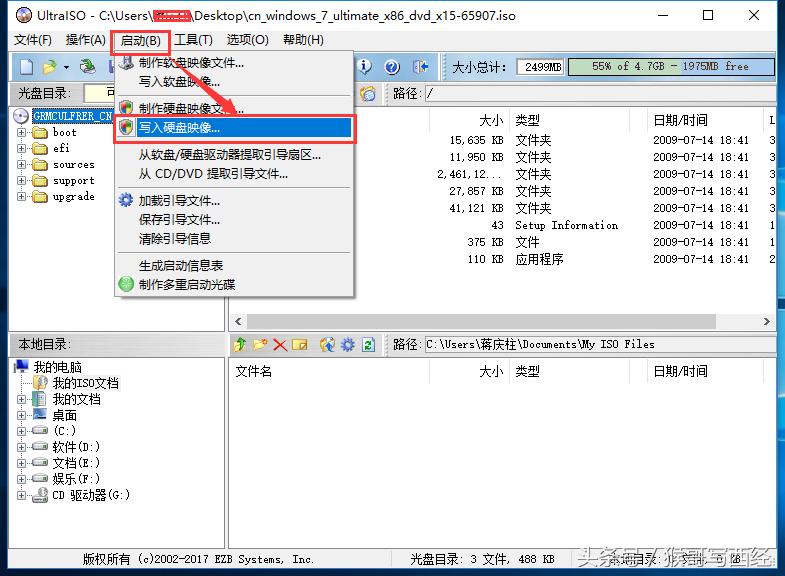Choose 生成启动信息表 menu entry
785x576 pixels.
click(234, 266)
